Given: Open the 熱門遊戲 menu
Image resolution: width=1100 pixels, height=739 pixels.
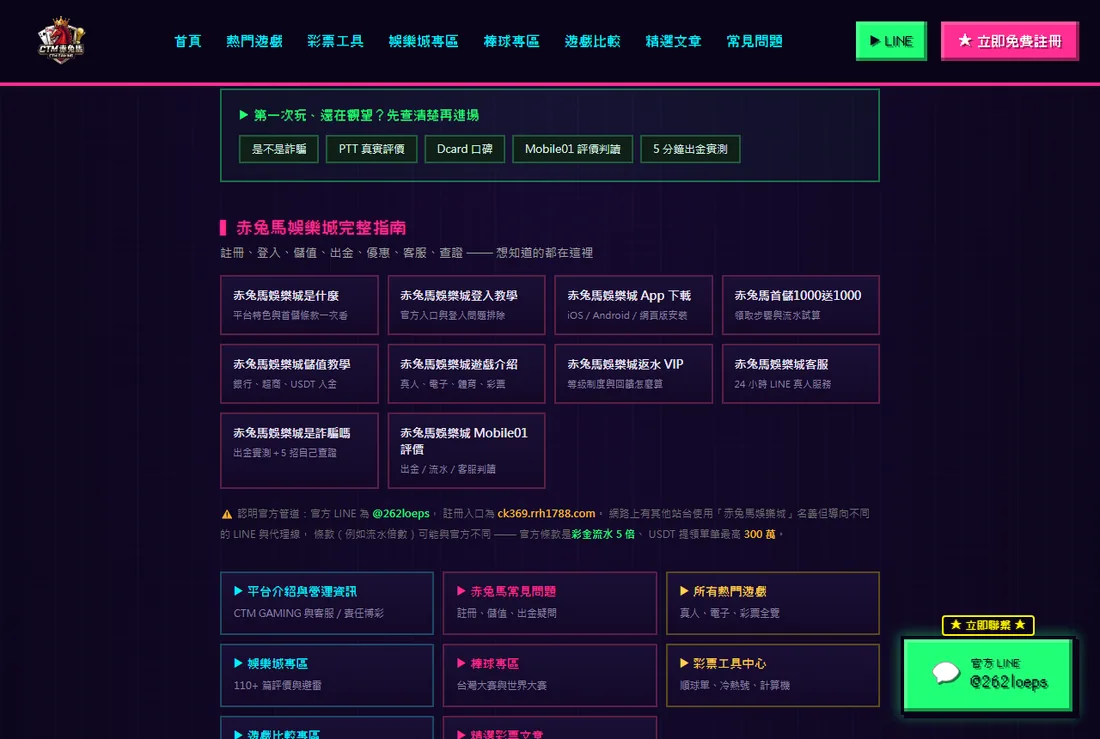Looking at the screenshot, I should pos(255,41).
